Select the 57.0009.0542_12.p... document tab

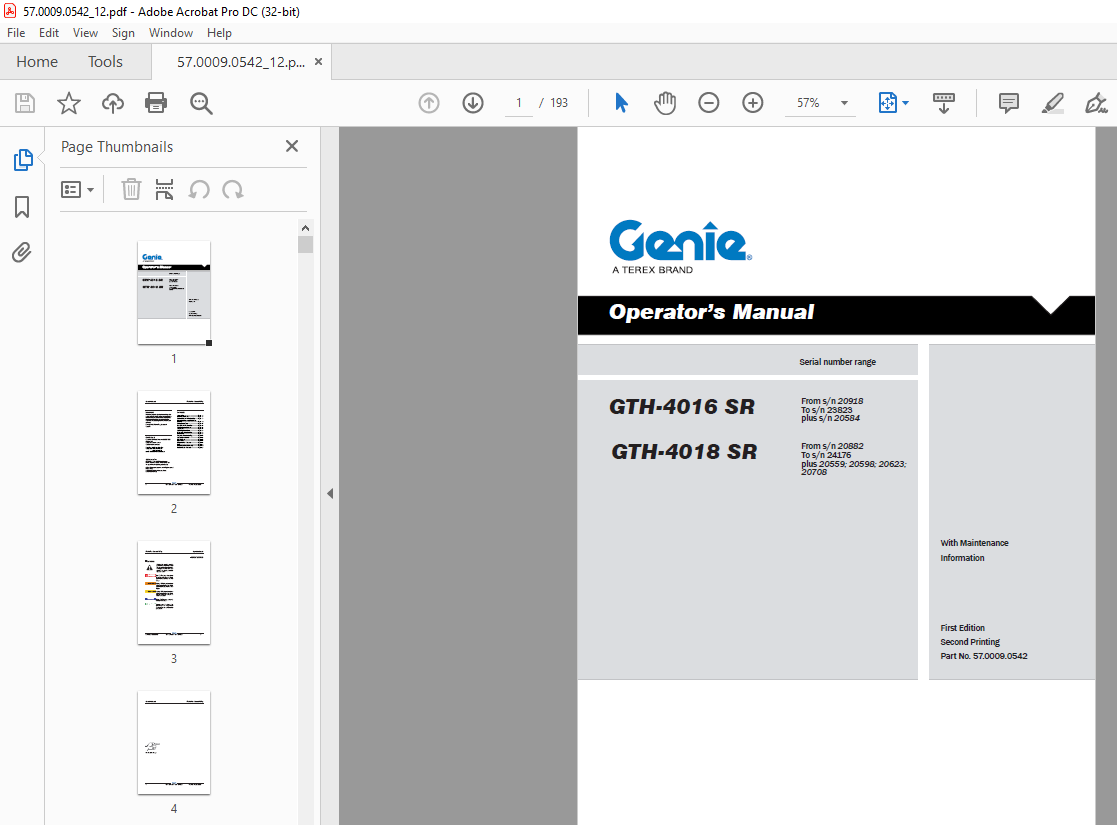(241, 62)
